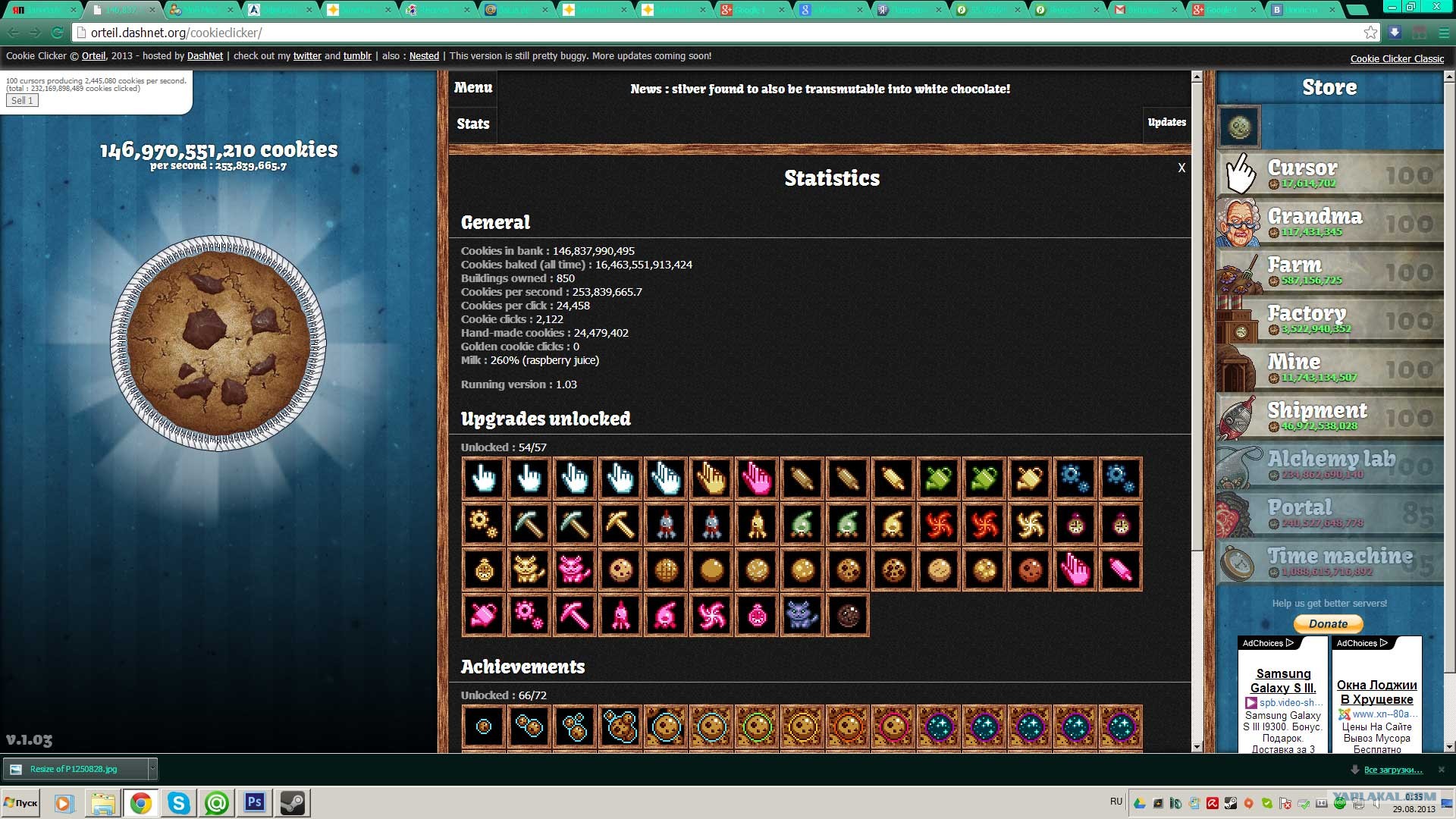1456x819 pixels.
Task: Select the first white cursor upgrade icon
Action: pyautogui.click(x=484, y=479)
